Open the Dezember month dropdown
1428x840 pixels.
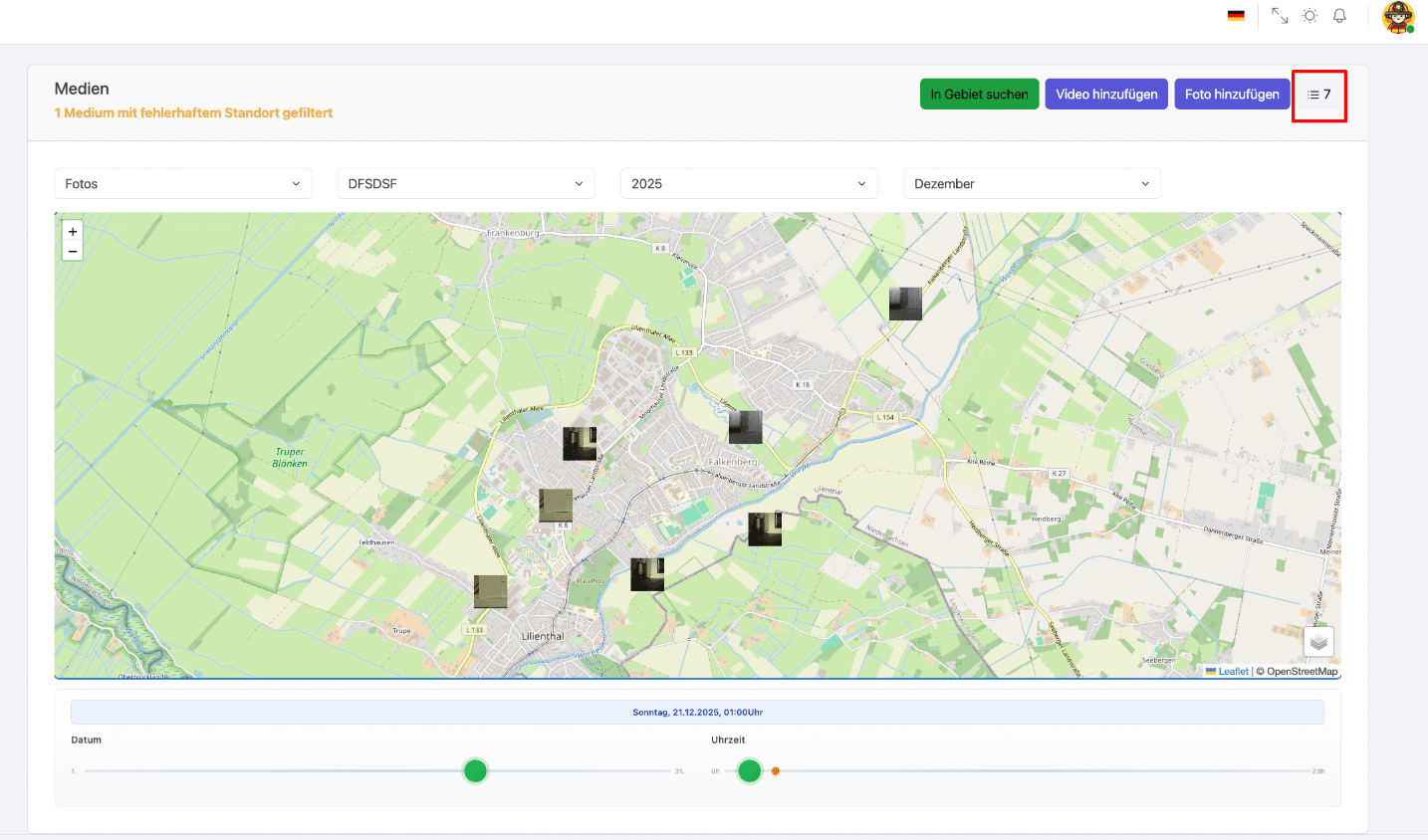1032,184
